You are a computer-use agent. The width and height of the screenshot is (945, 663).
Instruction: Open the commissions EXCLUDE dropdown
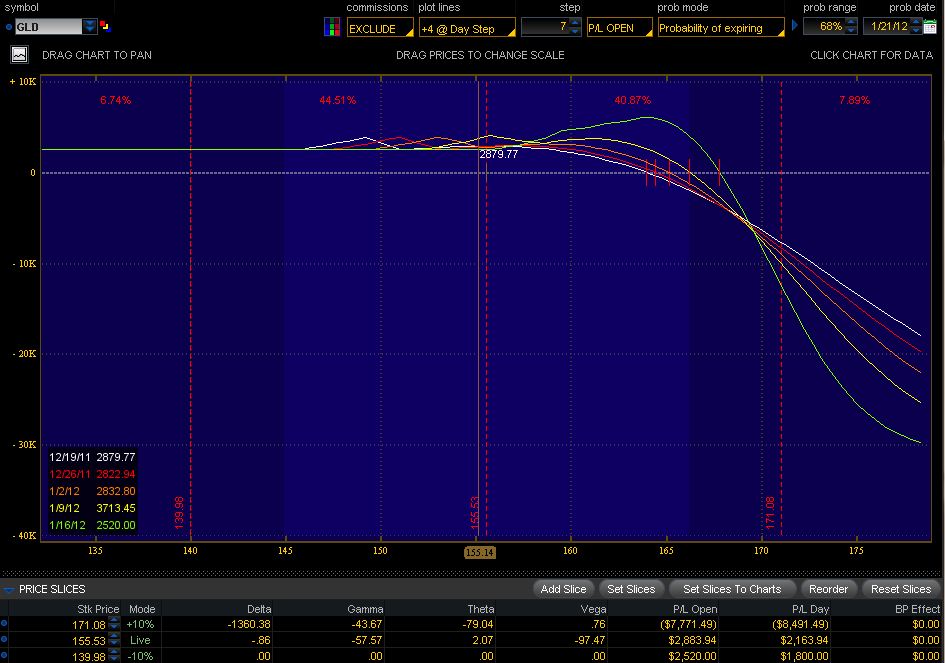coord(380,28)
